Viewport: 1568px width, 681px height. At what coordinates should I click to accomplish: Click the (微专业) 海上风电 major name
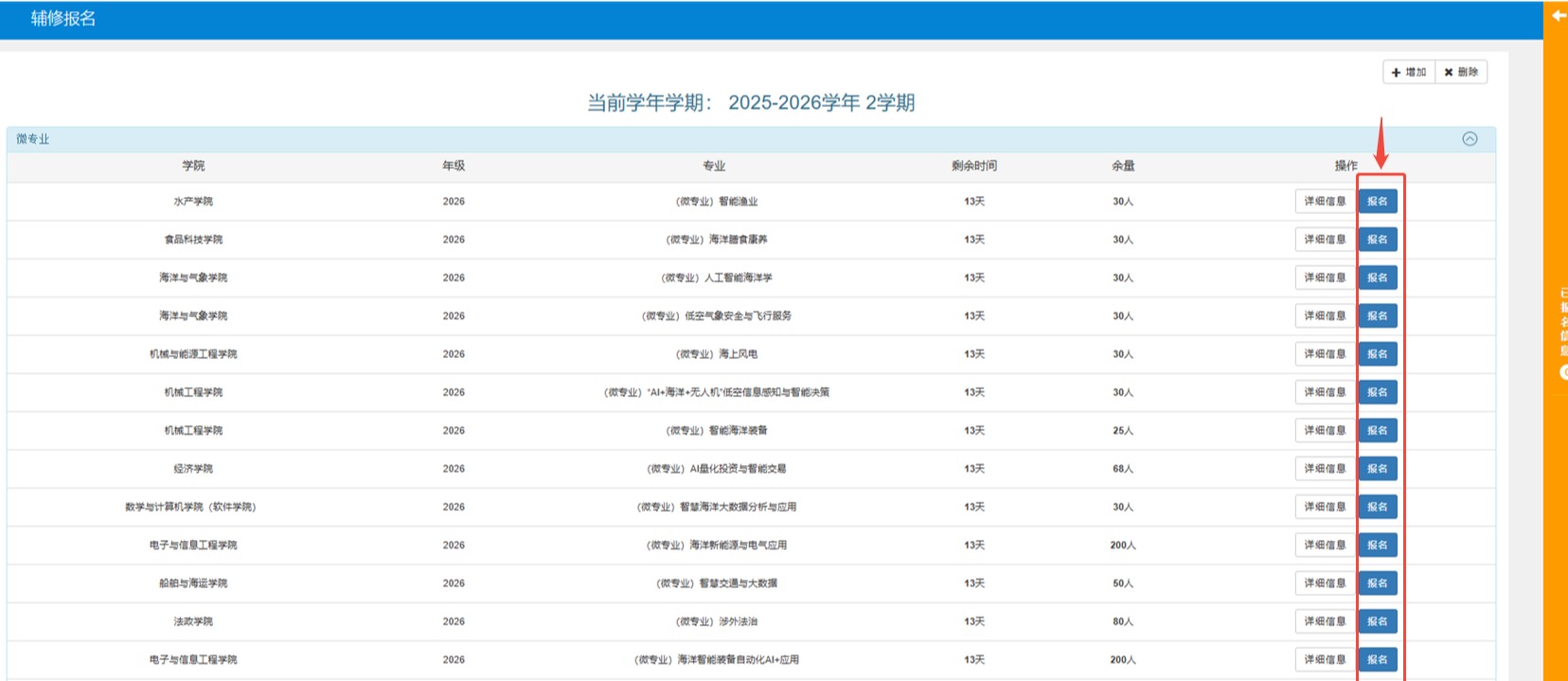point(717,354)
